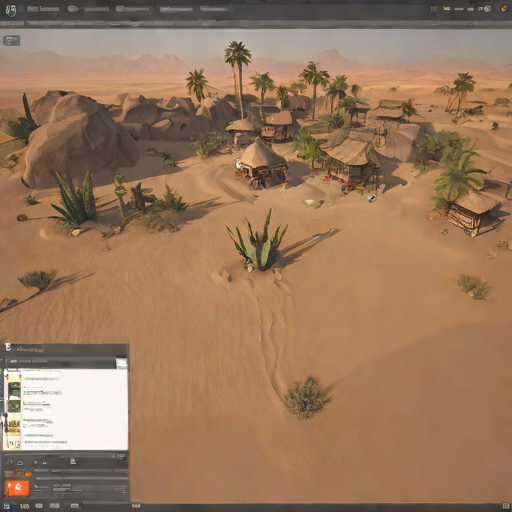Click the green document icon in the panel toolbar
512x512 pixels.
(x=73, y=461)
